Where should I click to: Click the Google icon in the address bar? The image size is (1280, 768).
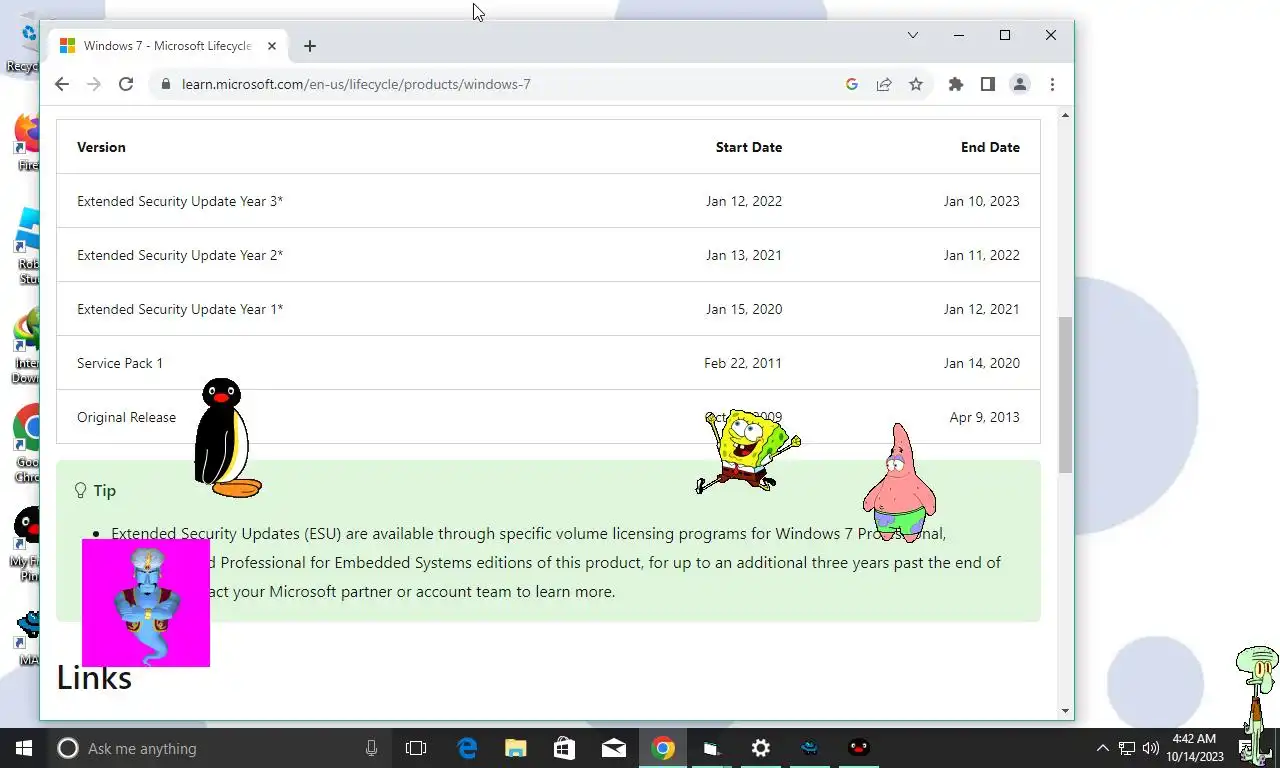852,84
